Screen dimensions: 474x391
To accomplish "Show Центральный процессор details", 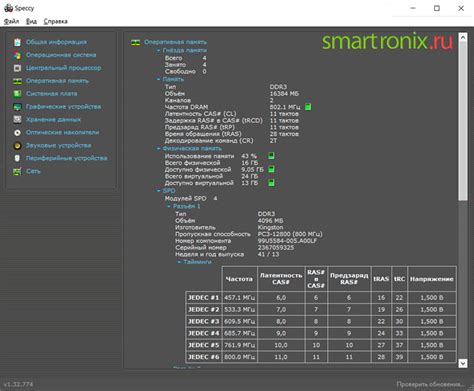I will pos(63,68).
